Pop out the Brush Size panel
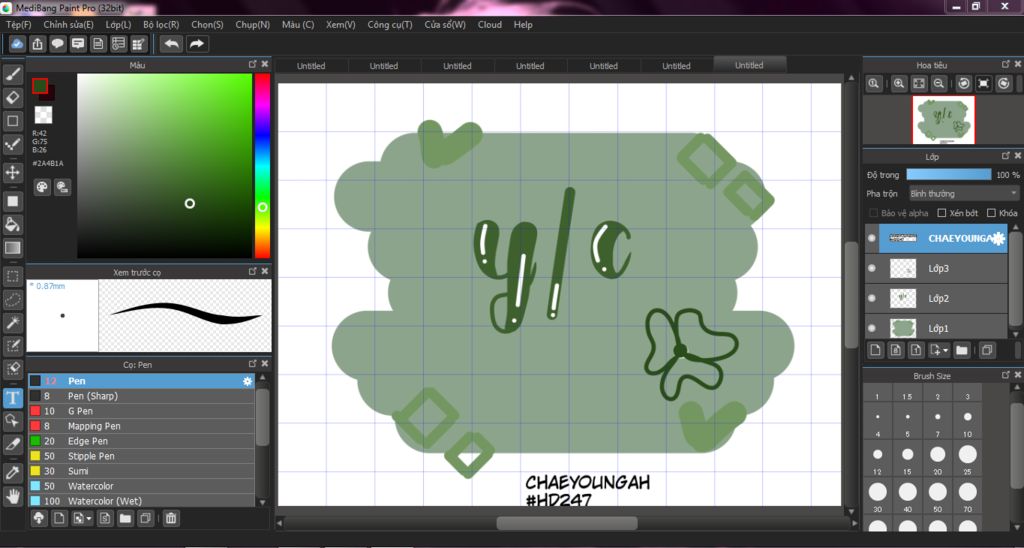Viewport: 1024px width, 548px height. (x=1006, y=376)
